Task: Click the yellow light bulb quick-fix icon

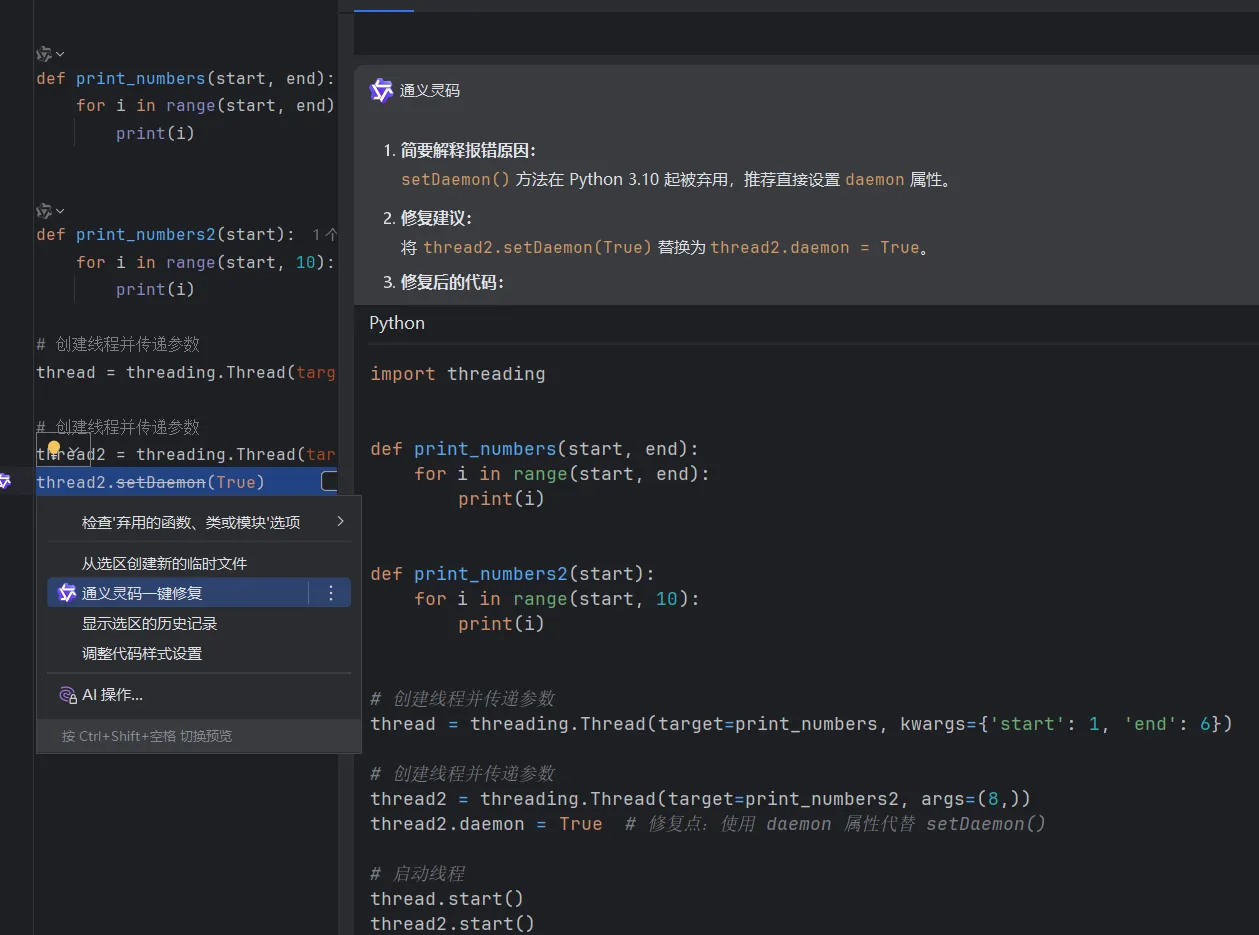Action: click(x=54, y=449)
